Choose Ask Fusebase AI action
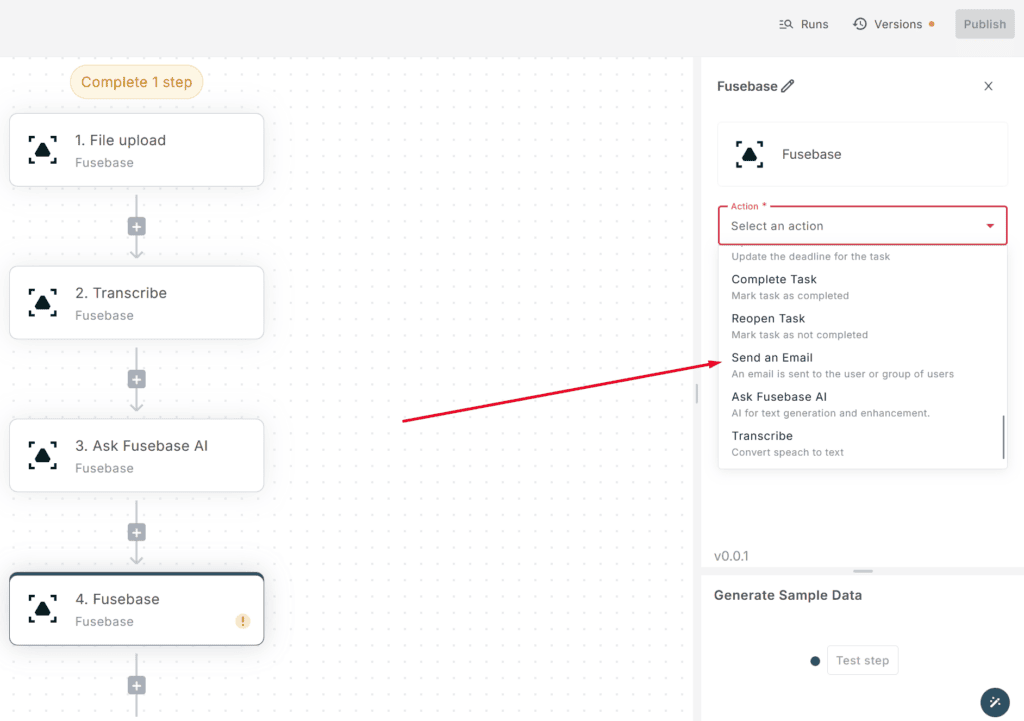The width and height of the screenshot is (1024, 721). pos(862,405)
